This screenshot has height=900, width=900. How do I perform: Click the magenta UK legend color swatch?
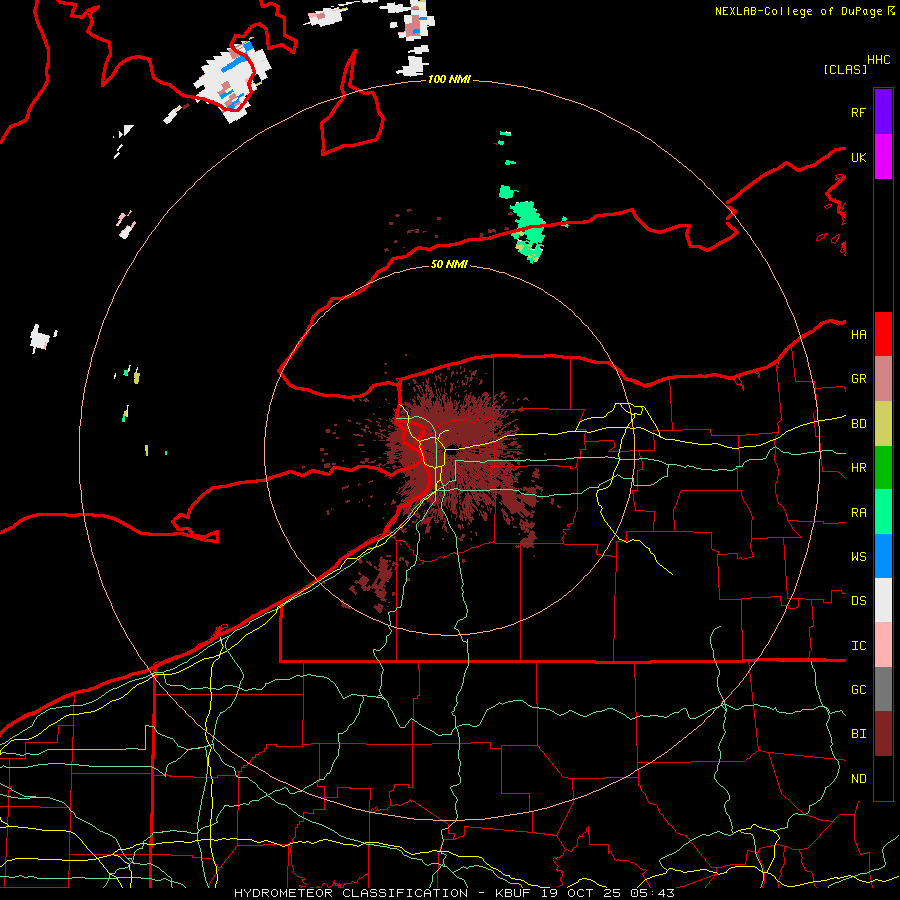[883, 157]
